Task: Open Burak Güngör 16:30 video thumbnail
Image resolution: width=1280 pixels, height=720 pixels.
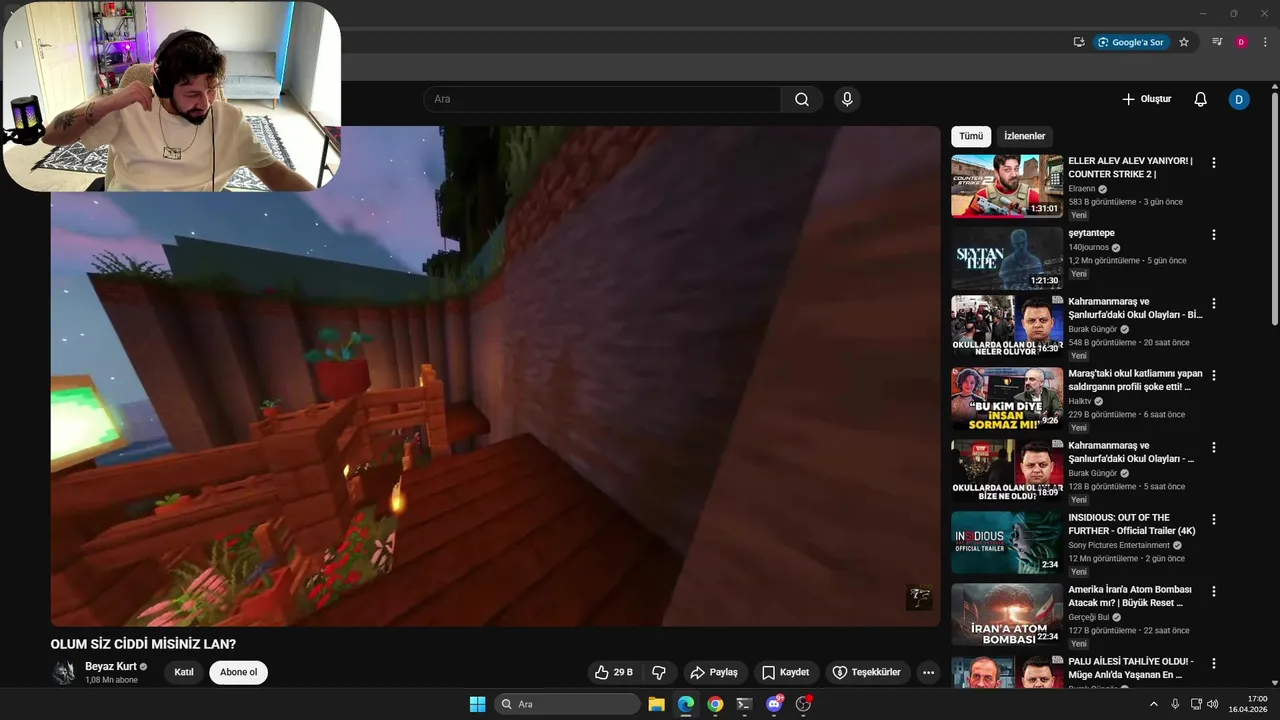Action: coord(1007,329)
